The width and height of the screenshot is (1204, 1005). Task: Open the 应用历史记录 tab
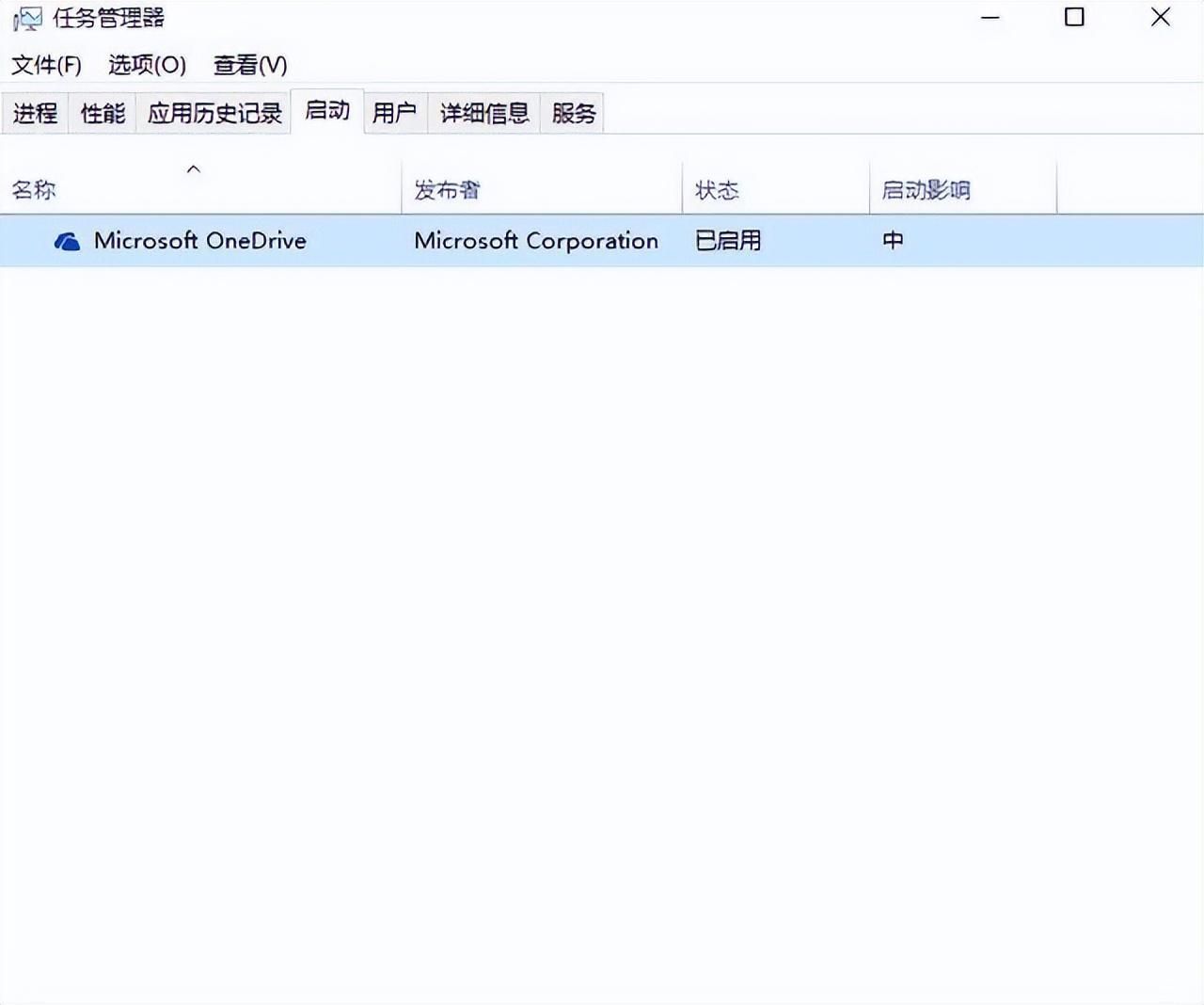coord(214,114)
